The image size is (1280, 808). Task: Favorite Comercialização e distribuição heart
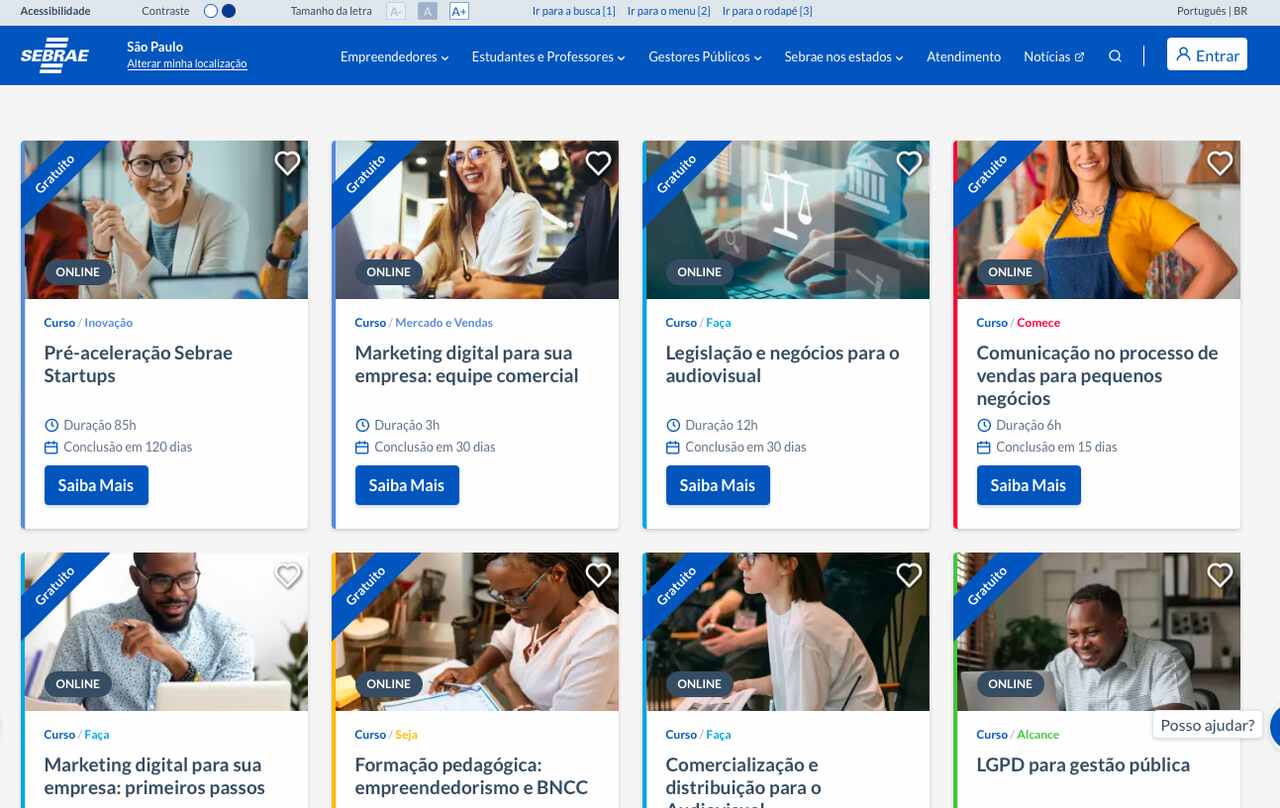(909, 575)
